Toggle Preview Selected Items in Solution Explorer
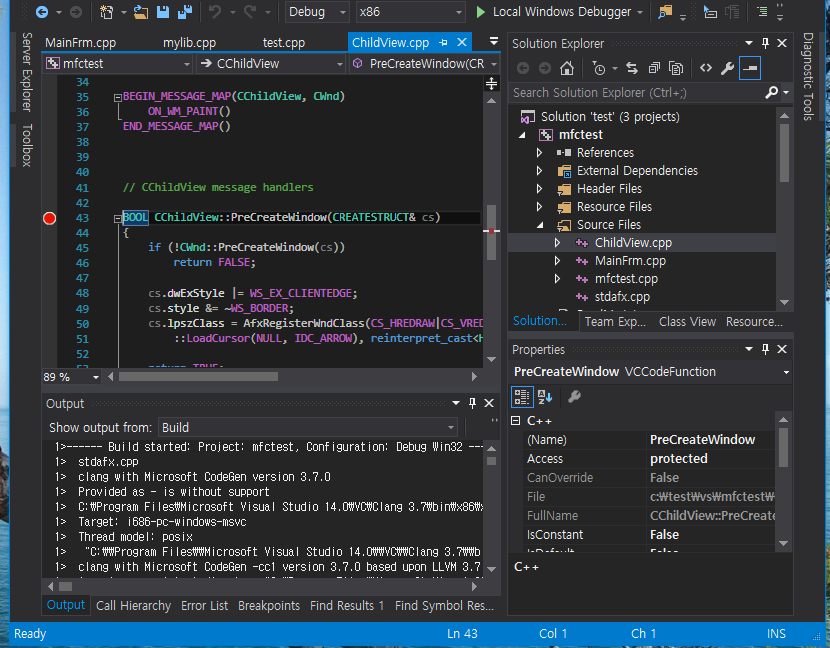Image resolution: width=830 pixels, height=648 pixels. point(749,68)
